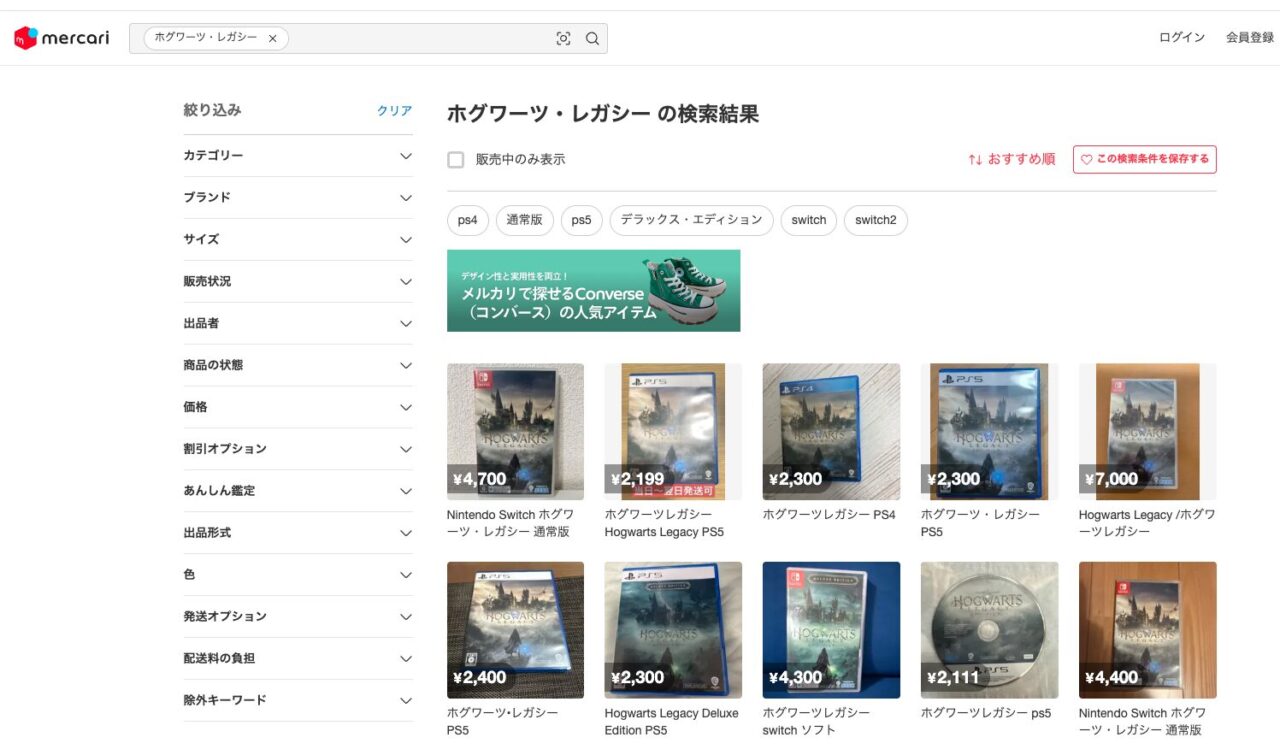Enable 販売中のみ表示 checkbox

tap(456, 160)
